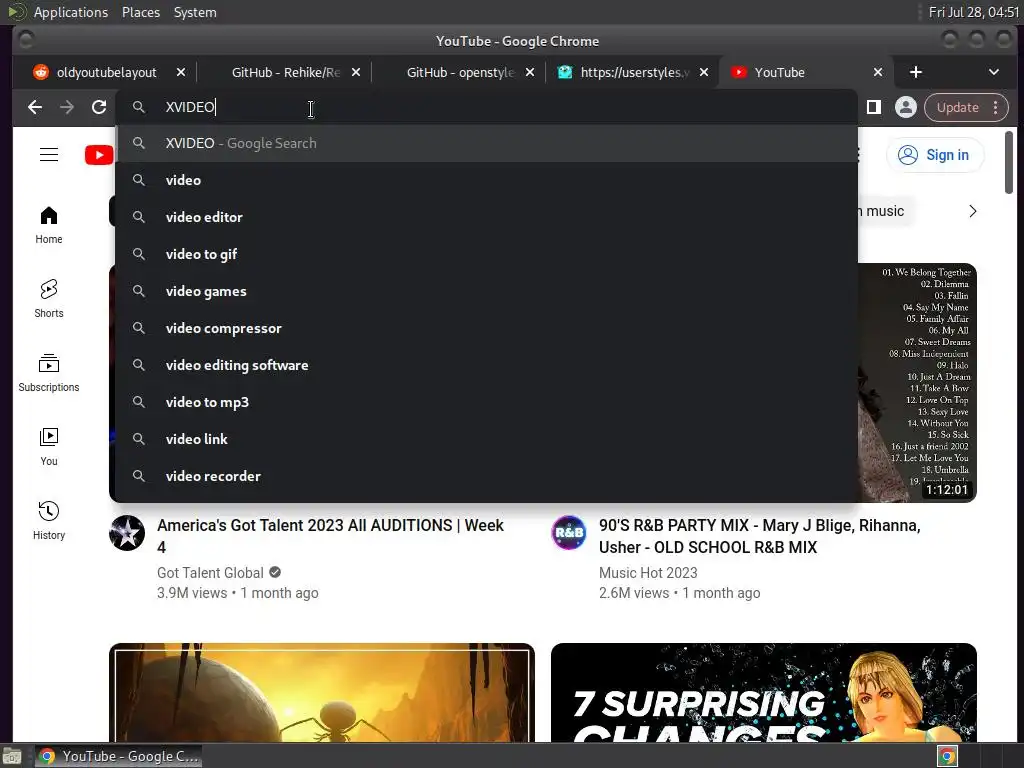
Task: Open the Applications menu
Action: [71, 12]
